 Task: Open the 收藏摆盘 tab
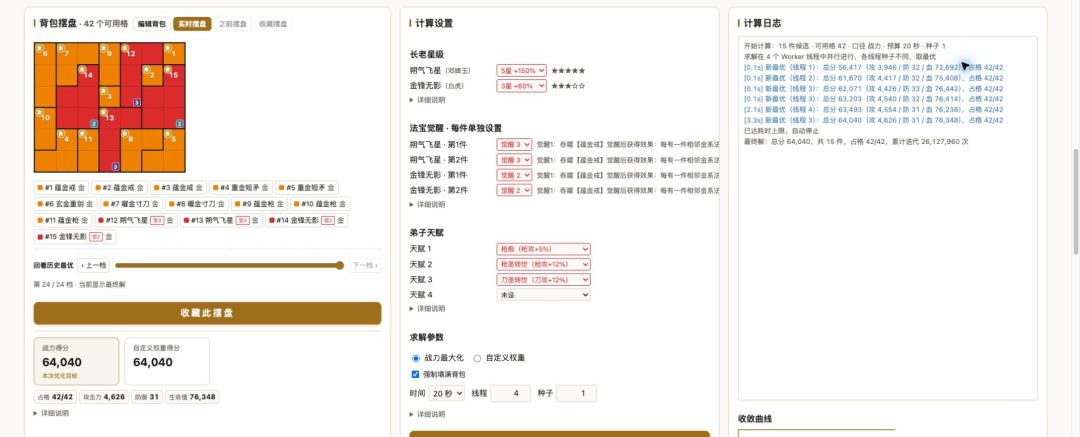point(273,24)
